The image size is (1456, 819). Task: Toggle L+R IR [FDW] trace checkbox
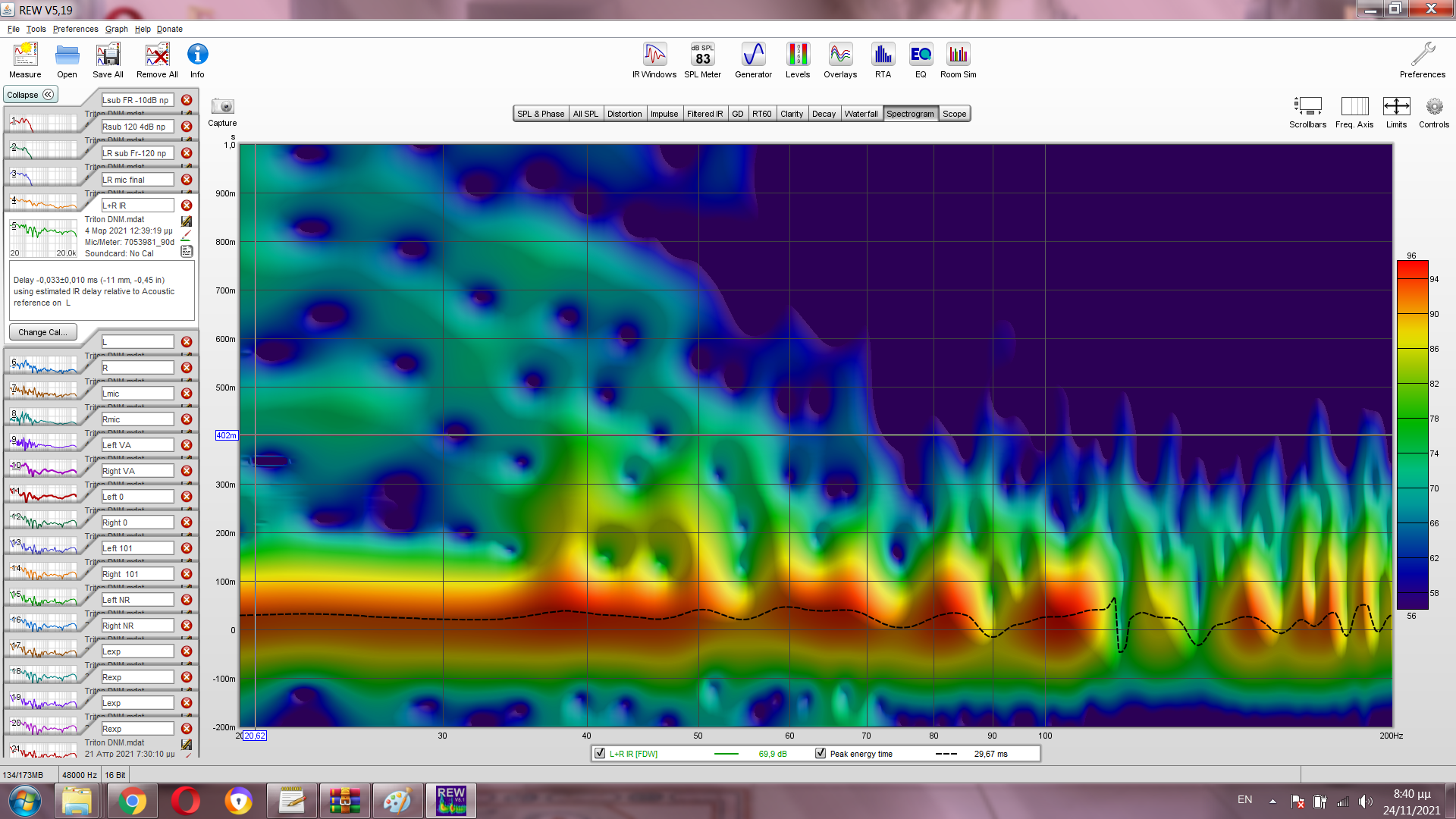(x=601, y=754)
